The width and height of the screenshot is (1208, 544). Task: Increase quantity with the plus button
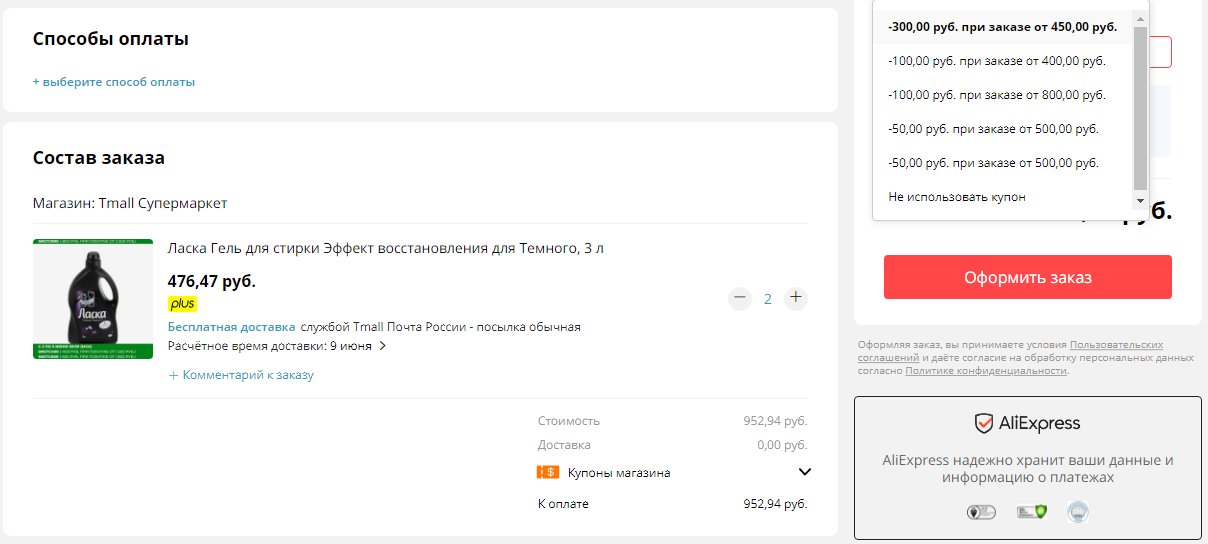pos(795,298)
